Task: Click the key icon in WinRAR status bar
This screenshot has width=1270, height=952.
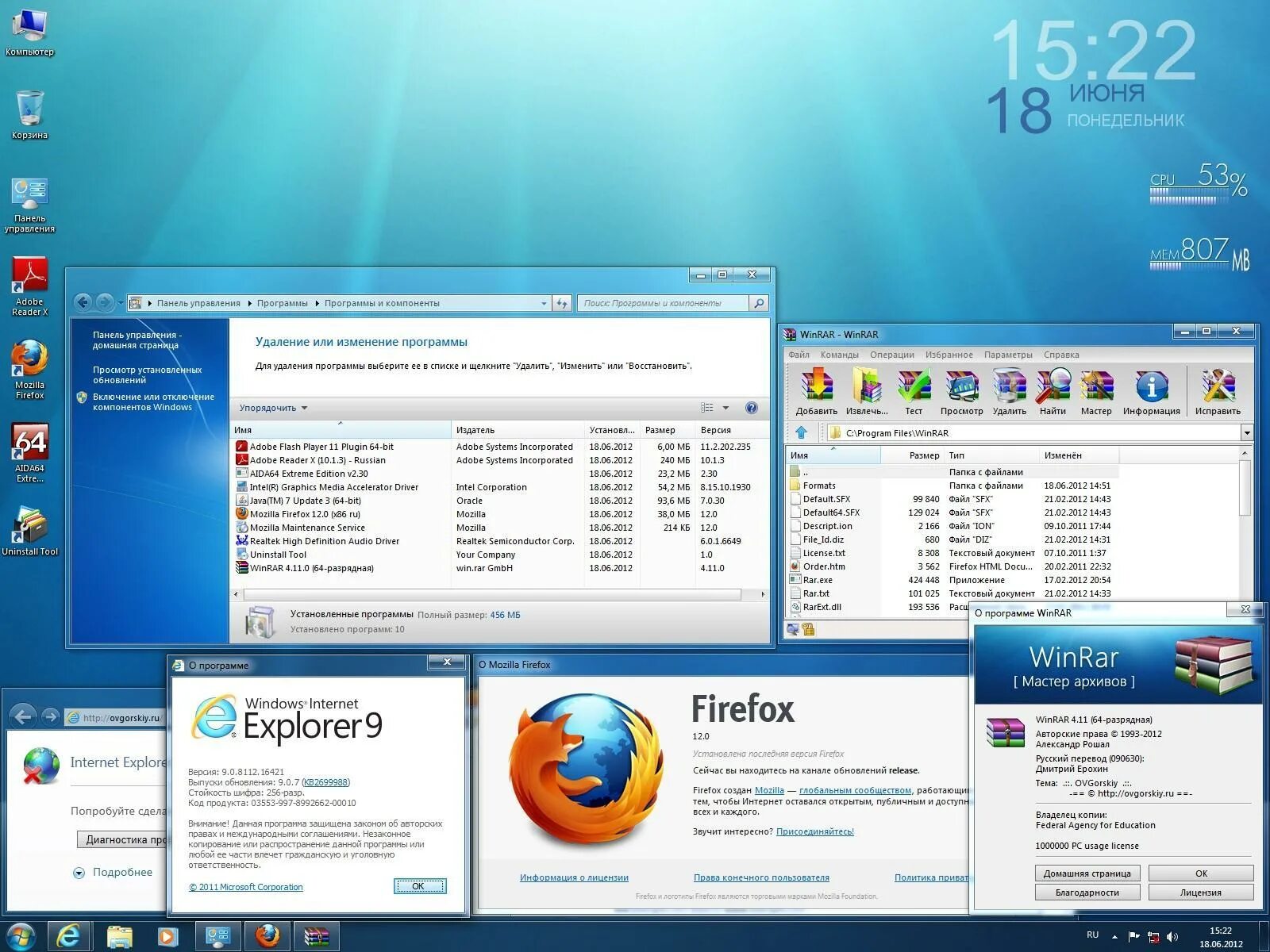Action: click(808, 629)
